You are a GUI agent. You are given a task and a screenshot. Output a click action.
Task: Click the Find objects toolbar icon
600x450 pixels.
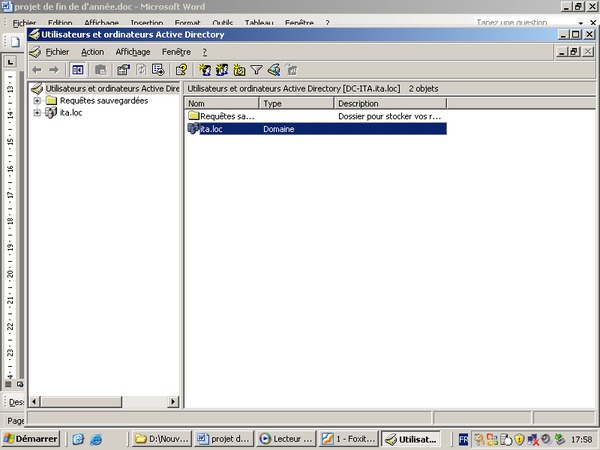pos(273,70)
